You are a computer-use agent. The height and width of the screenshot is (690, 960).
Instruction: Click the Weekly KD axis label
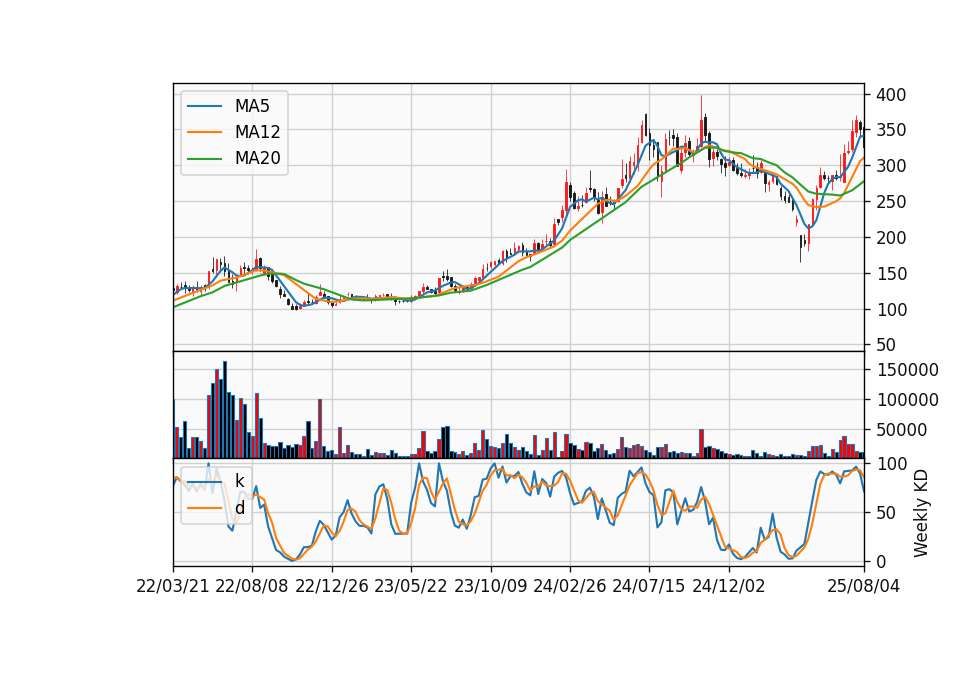point(920,513)
